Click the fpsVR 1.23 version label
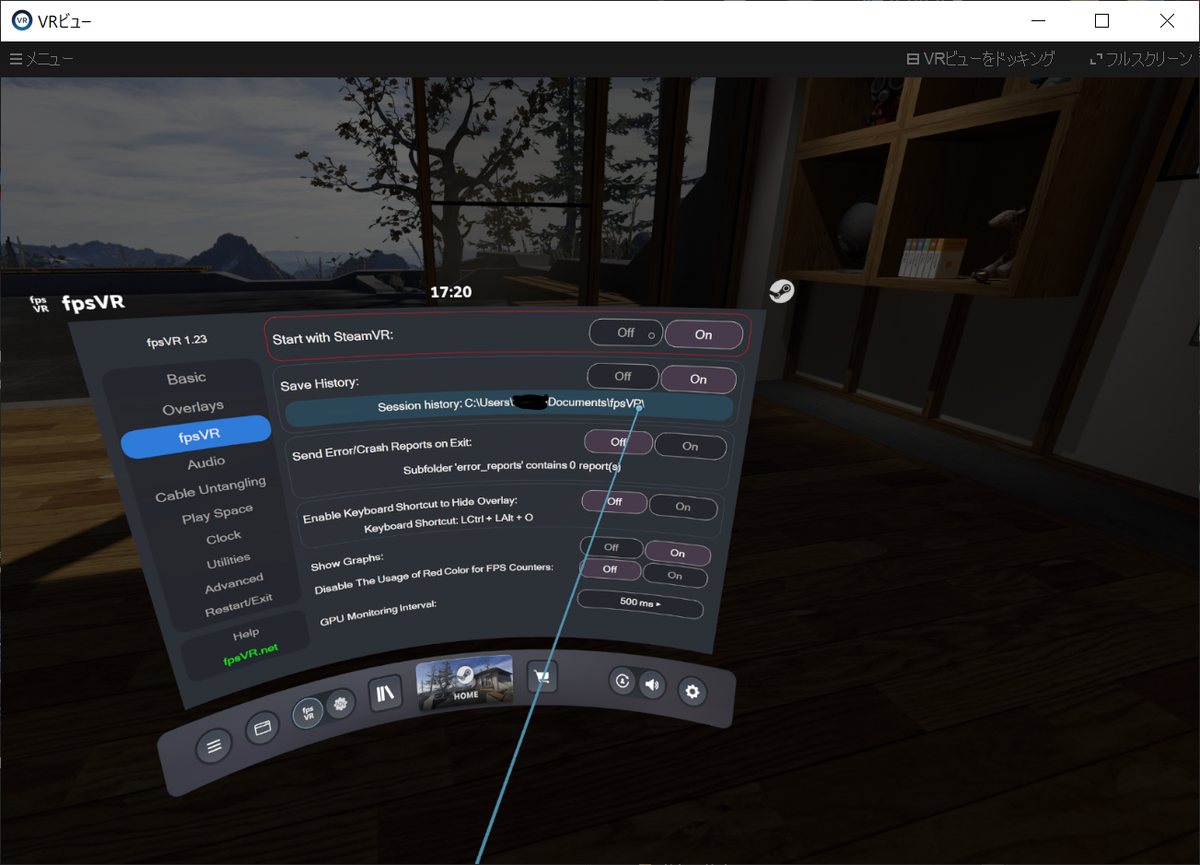Image resolution: width=1200 pixels, height=865 pixels. pos(176,341)
